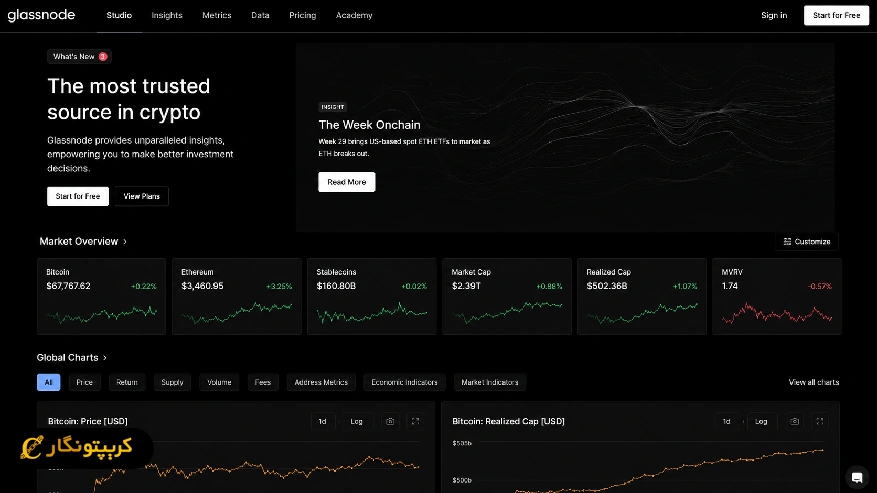
Task: Open the Realized Cap card
Action: pos(642,296)
